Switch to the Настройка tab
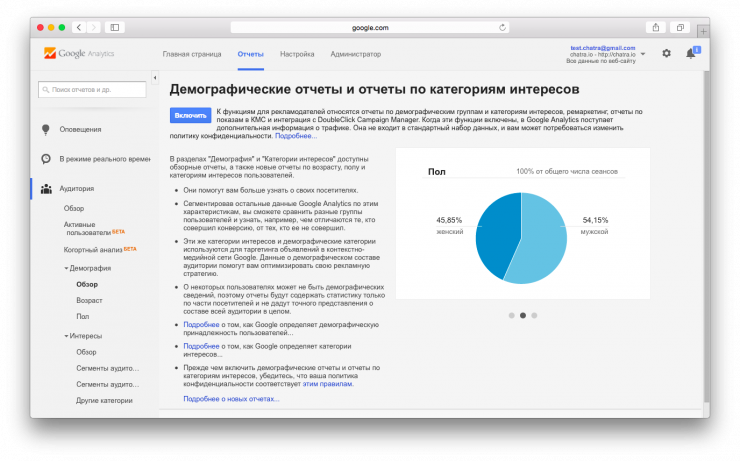The width and height of the screenshot is (740, 461). 297,54
